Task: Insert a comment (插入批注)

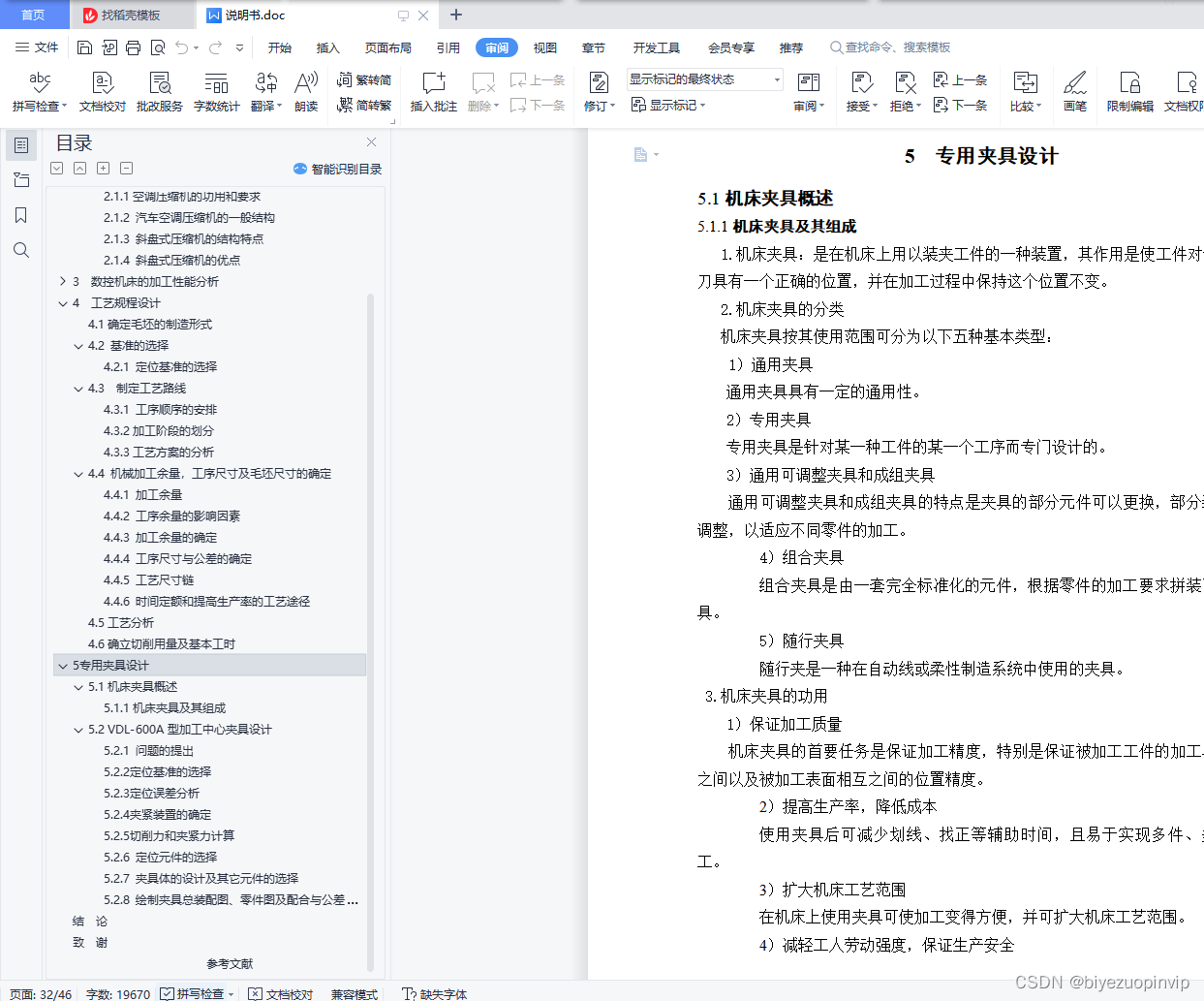Action: pos(433,92)
